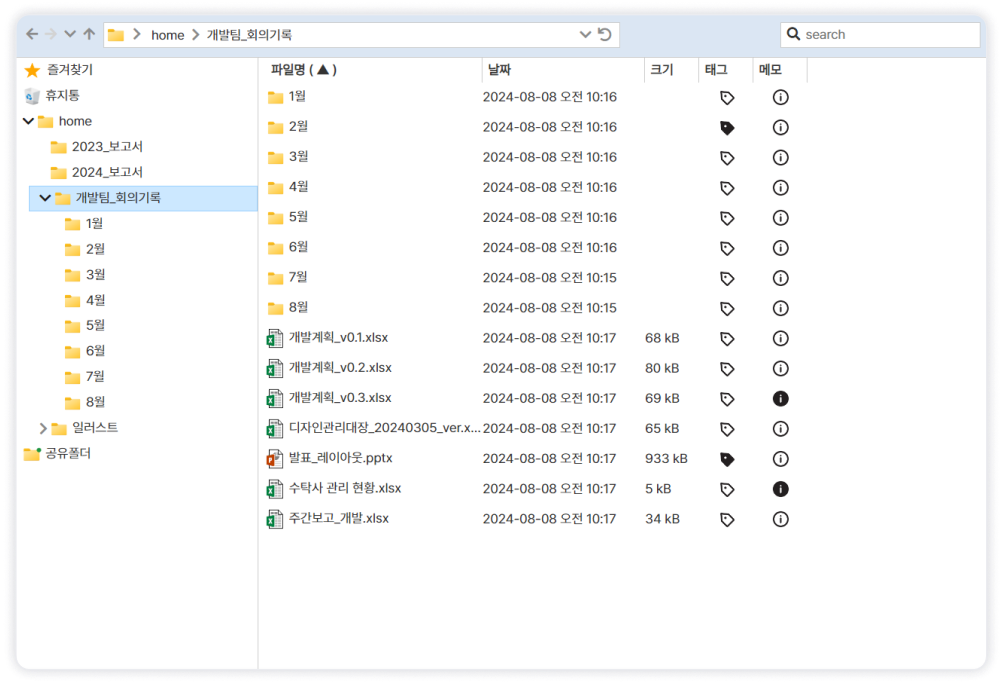Image resolution: width=1001 pixels, height=685 pixels.
Task: Click the tag icon for 발표_레이아웃.pptx
Action: coord(727,459)
